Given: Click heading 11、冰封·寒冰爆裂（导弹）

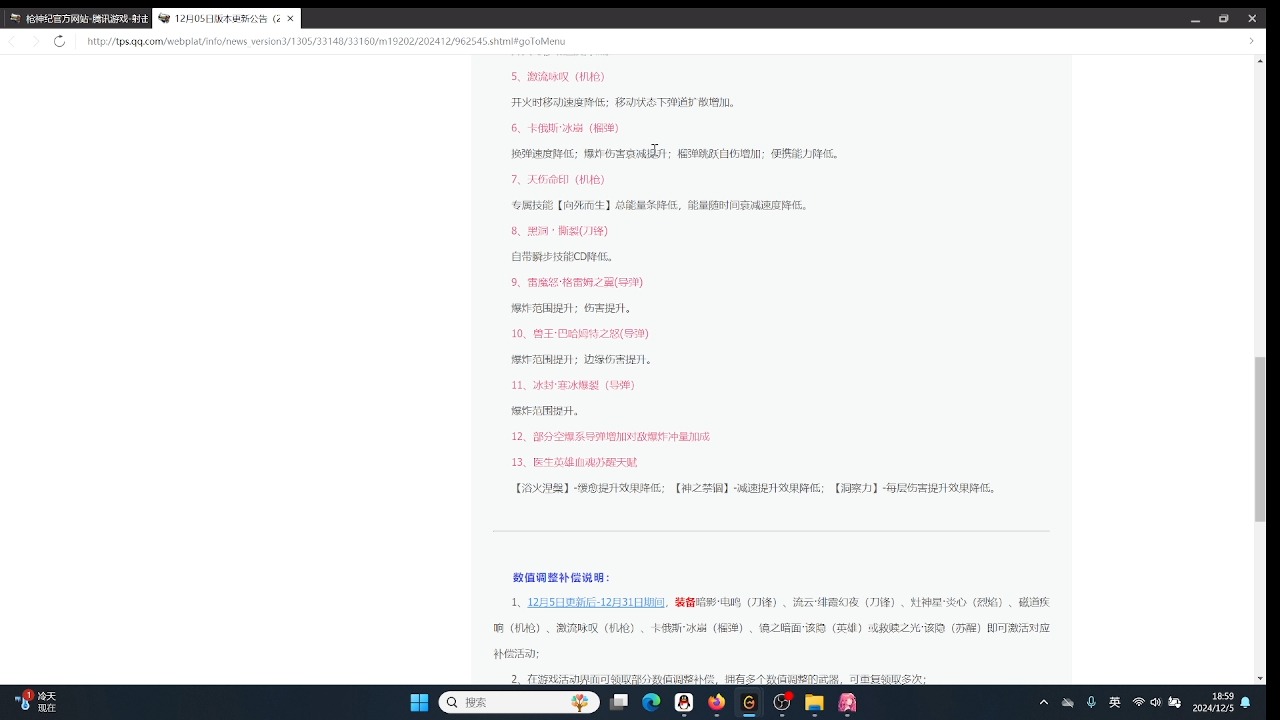Looking at the screenshot, I should coord(573,385).
